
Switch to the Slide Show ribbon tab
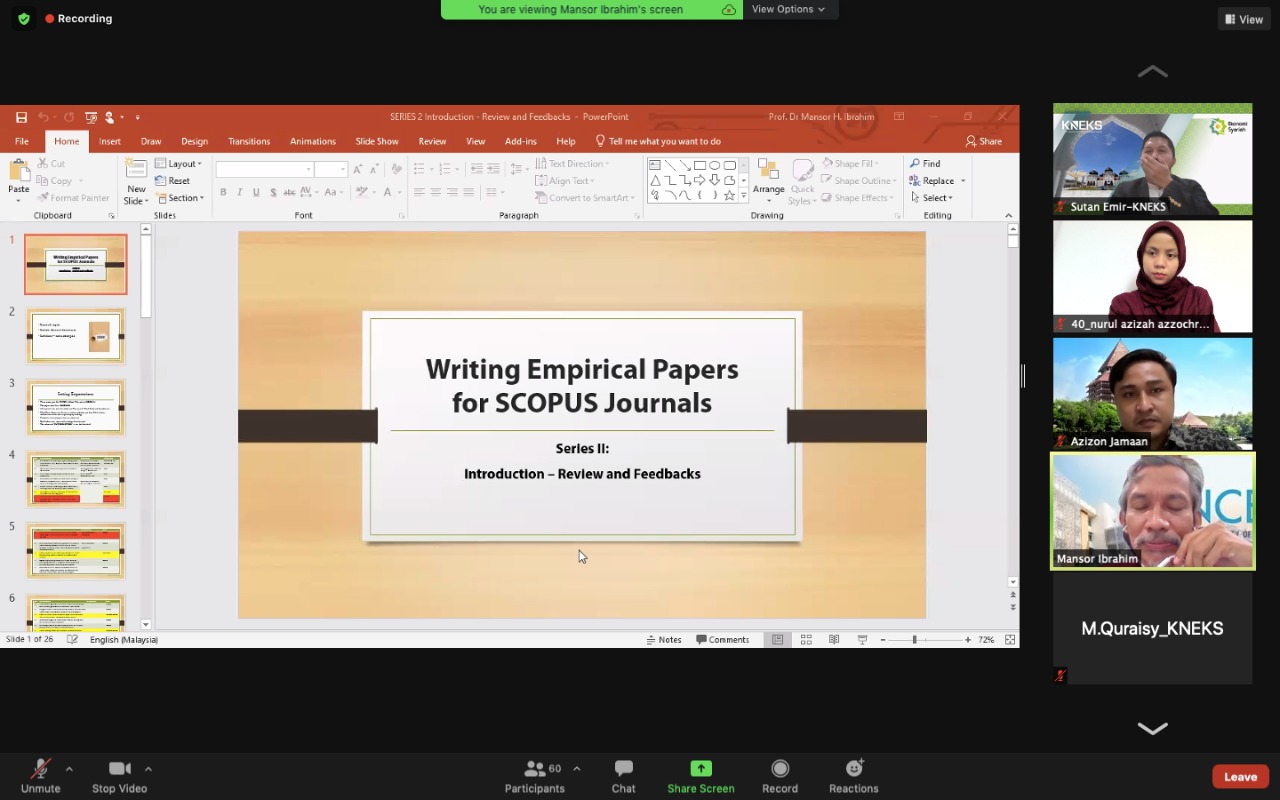(x=377, y=141)
